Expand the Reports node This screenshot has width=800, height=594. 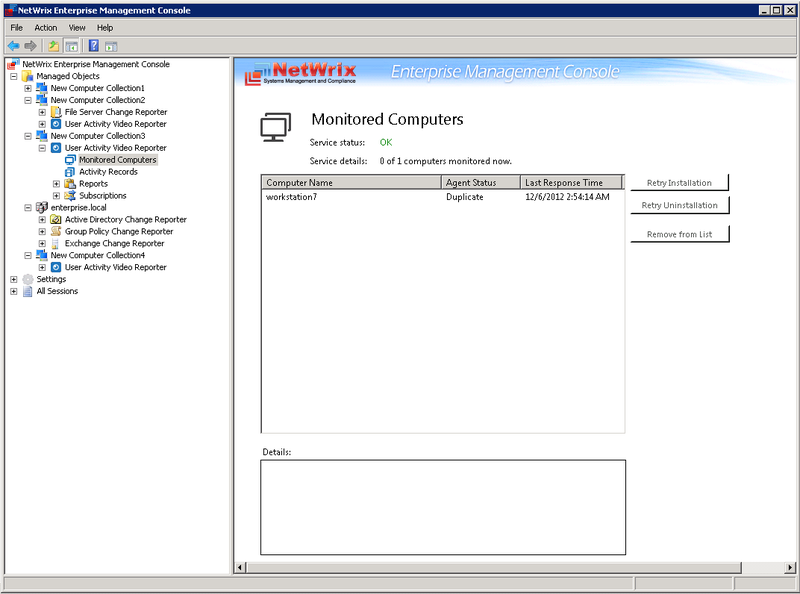tap(57, 184)
